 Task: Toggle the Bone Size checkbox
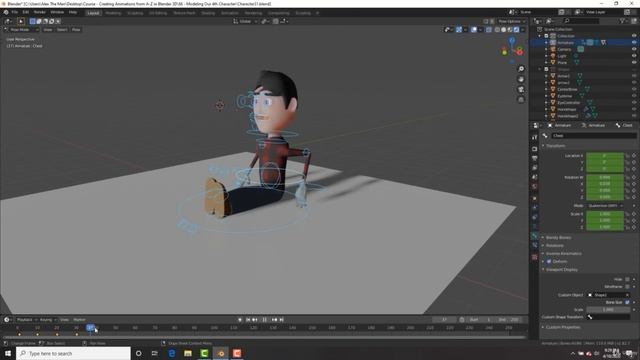tap(627, 302)
